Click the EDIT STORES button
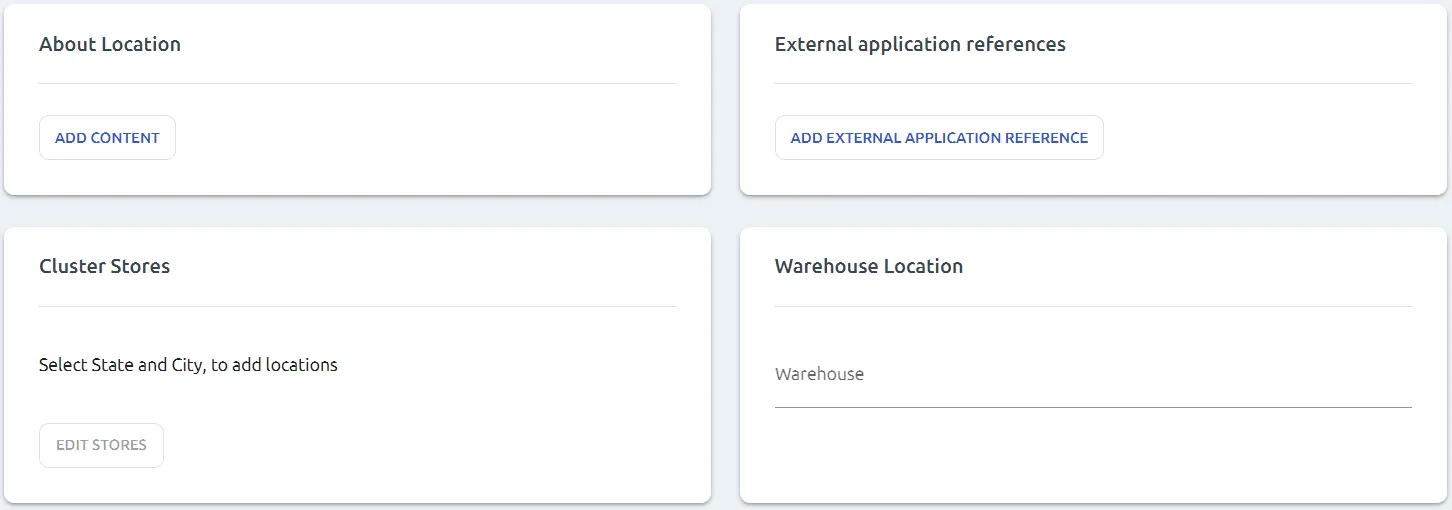1452x510 pixels. 101,445
